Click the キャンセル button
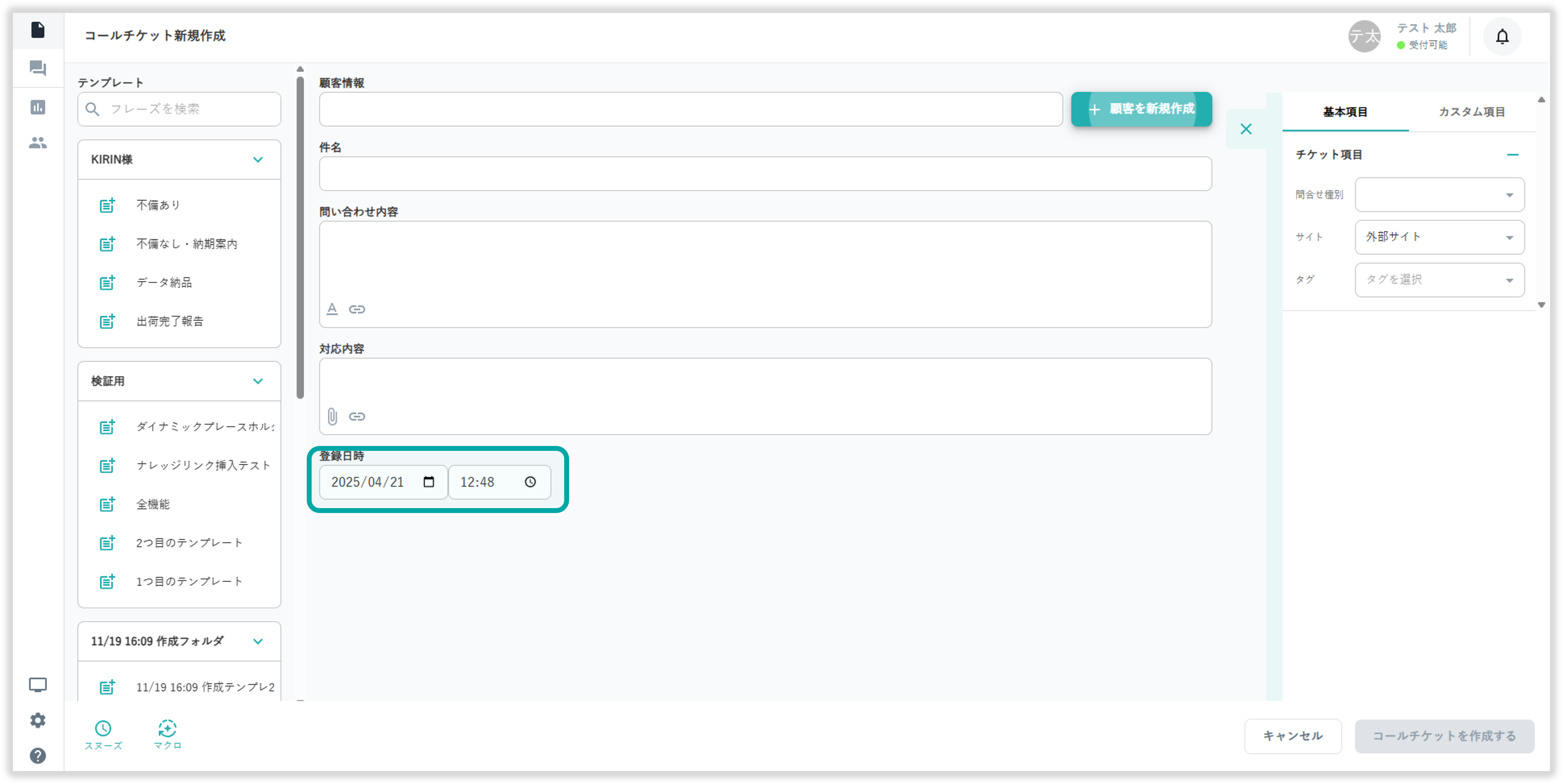This screenshot has width=1563, height=784. click(1292, 736)
